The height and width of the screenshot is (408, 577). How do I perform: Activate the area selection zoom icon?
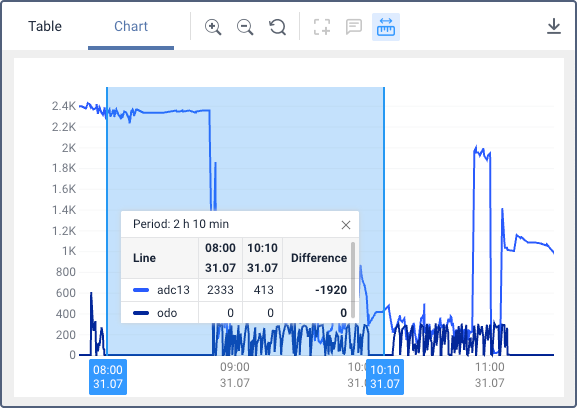pyautogui.click(x=322, y=27)
